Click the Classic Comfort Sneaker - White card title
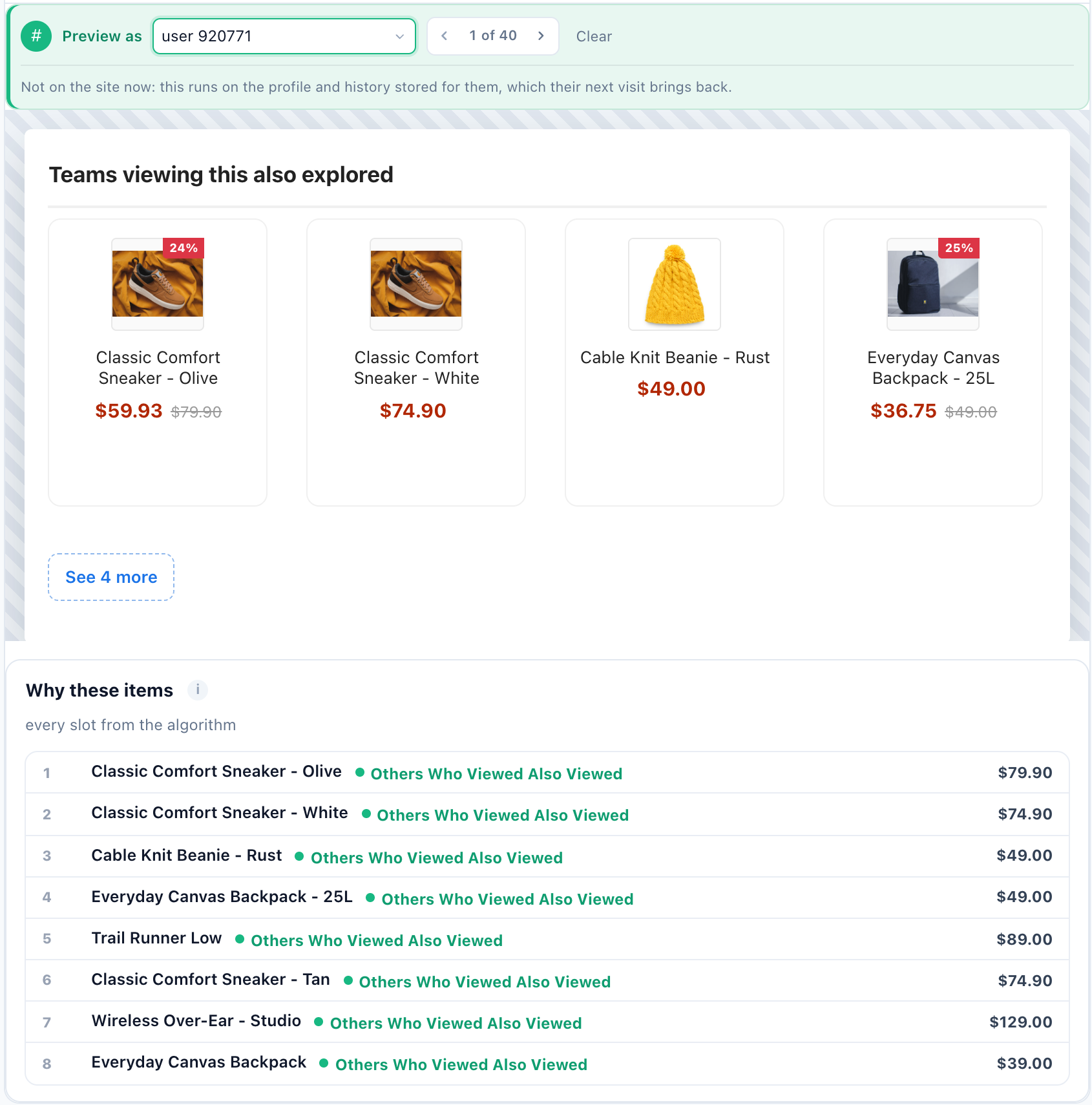The height and width of the screenshot is (1105, 1092). 417,368
